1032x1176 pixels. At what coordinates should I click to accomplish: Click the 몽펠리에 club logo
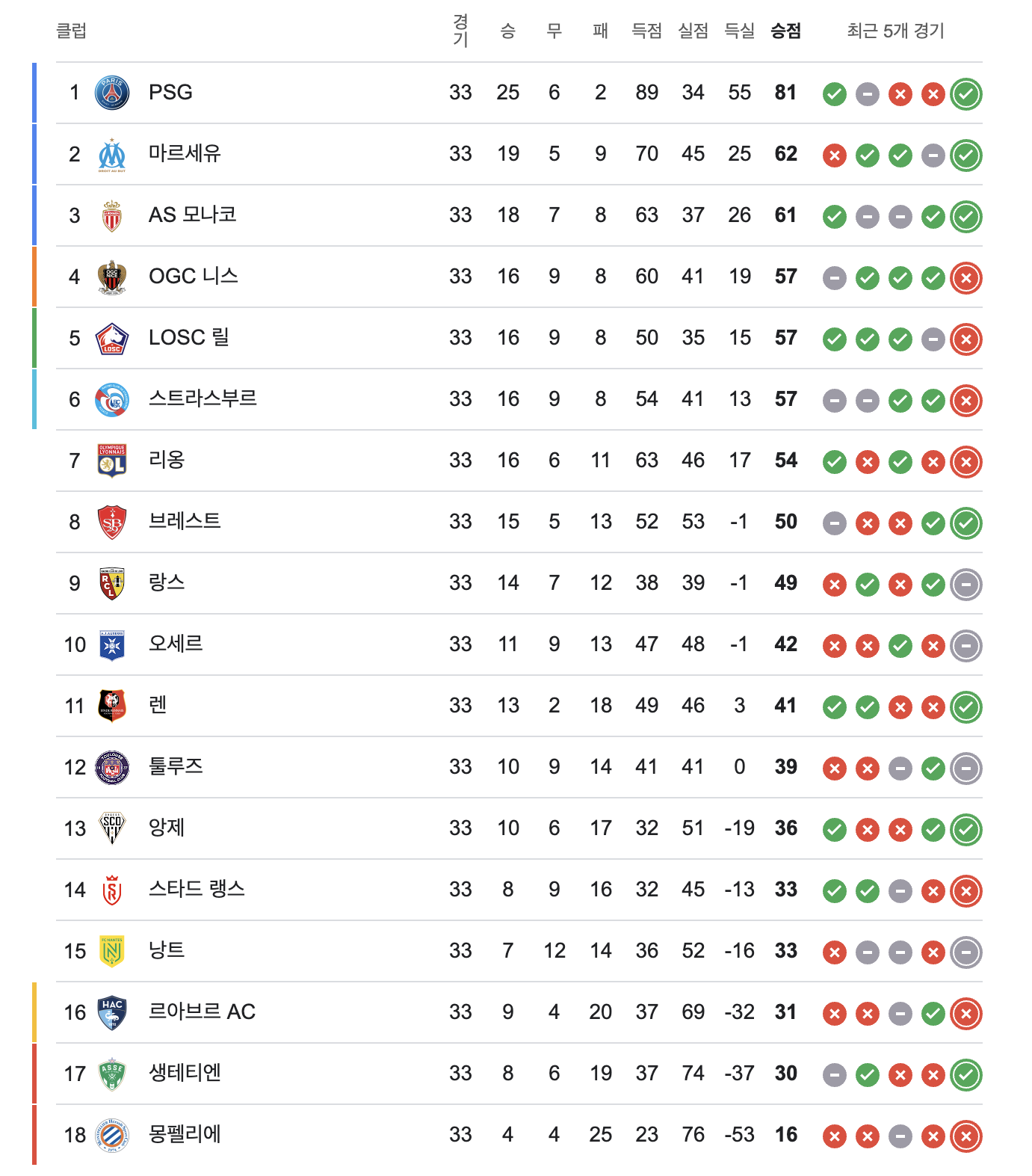112,1135
